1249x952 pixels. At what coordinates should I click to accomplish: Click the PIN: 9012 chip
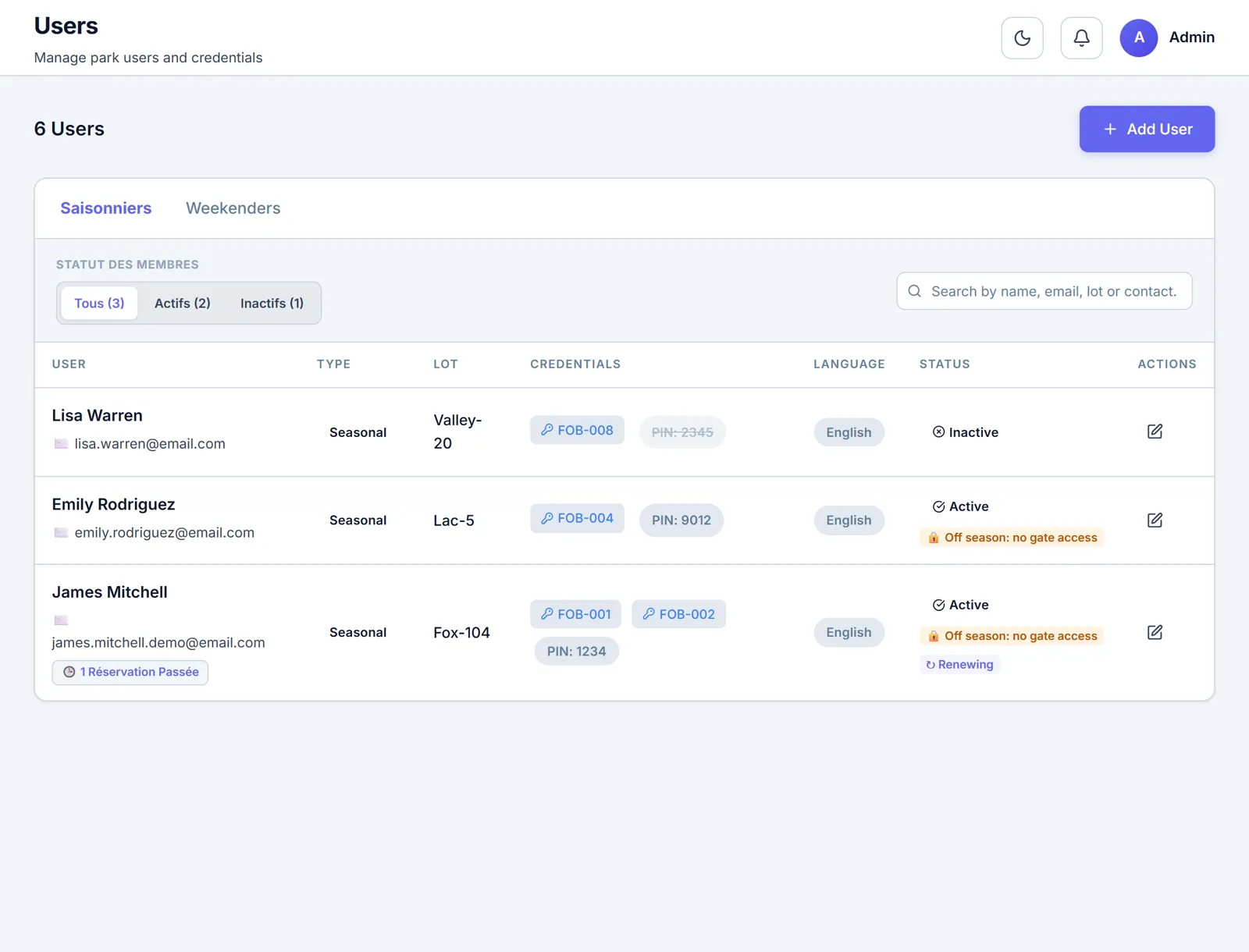681,520
